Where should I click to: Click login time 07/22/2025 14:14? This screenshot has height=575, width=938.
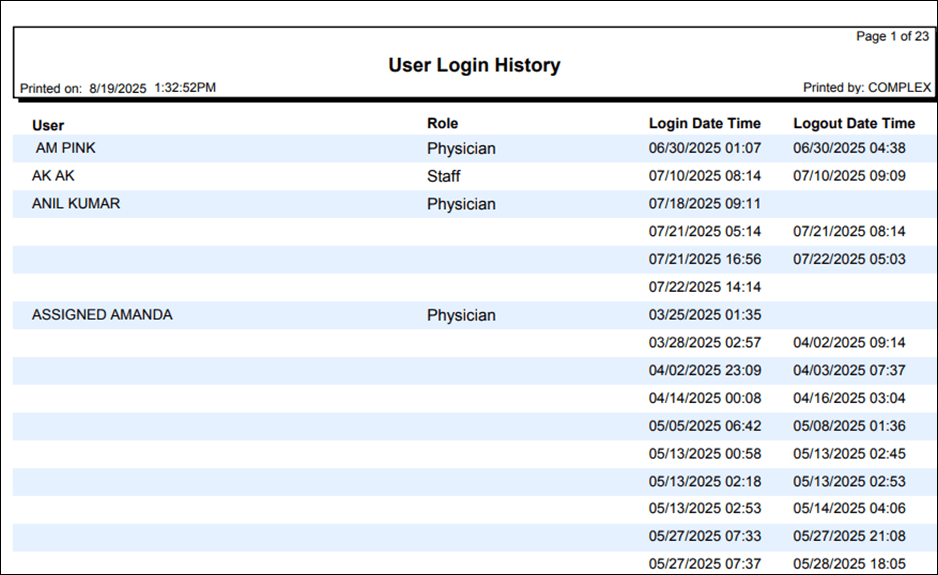pos(704,287)
